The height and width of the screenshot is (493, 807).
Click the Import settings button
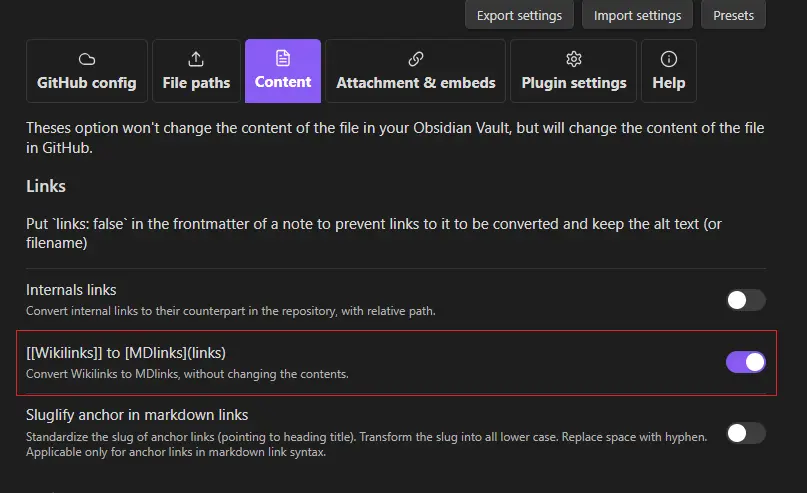point(637,15)
